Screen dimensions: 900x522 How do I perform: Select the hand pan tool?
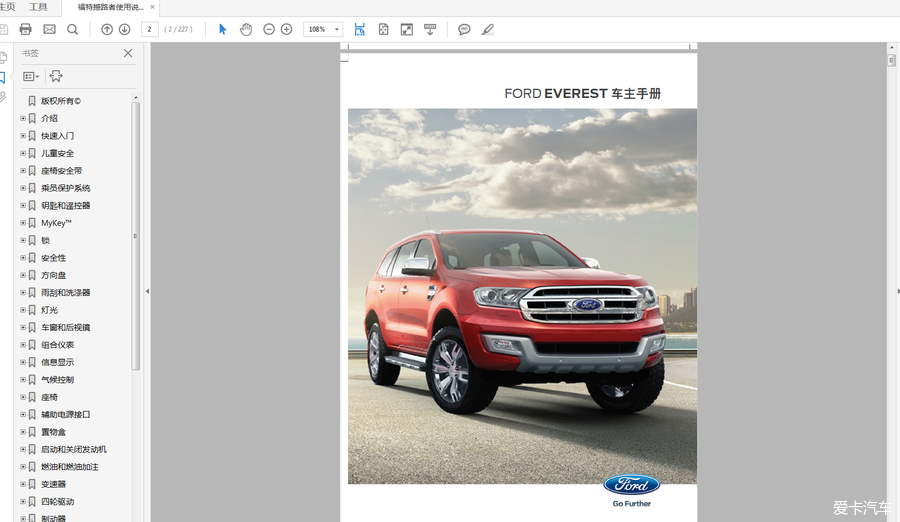(x=246, y=29)
